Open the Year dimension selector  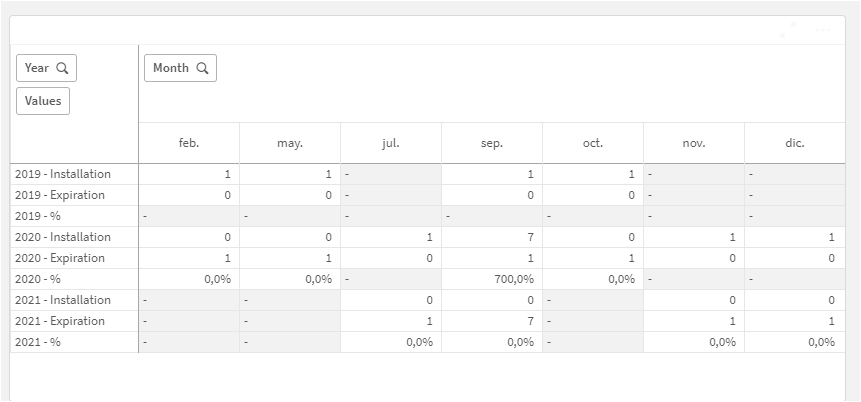coord(37,68)
